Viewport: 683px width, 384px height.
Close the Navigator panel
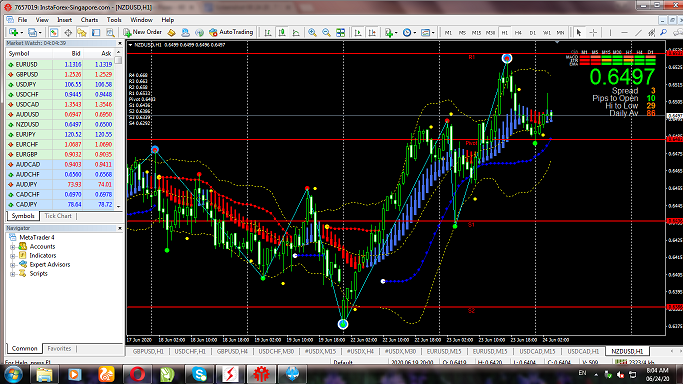point(120,228)
